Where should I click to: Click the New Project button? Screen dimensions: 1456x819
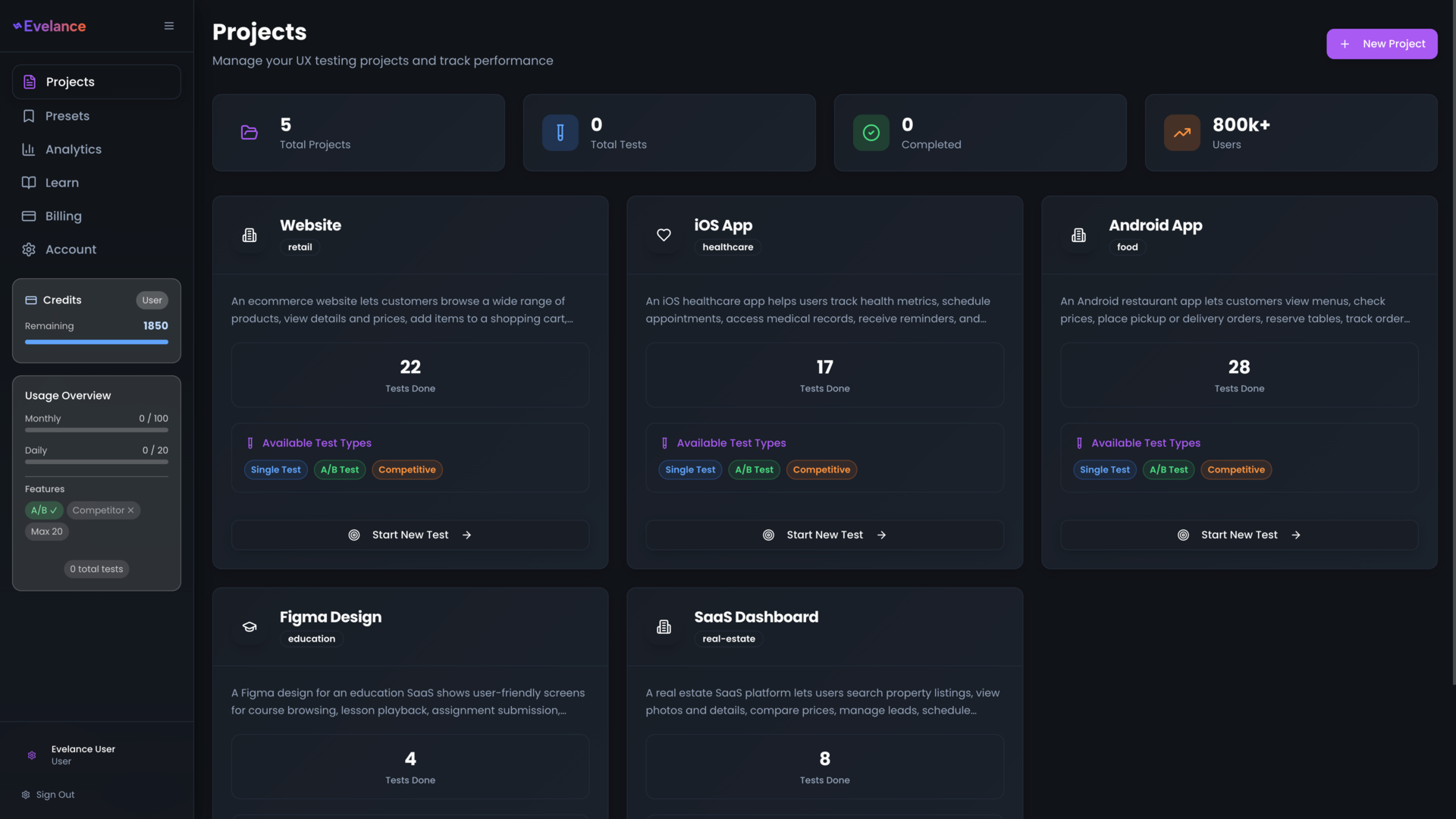point(1381,44)
